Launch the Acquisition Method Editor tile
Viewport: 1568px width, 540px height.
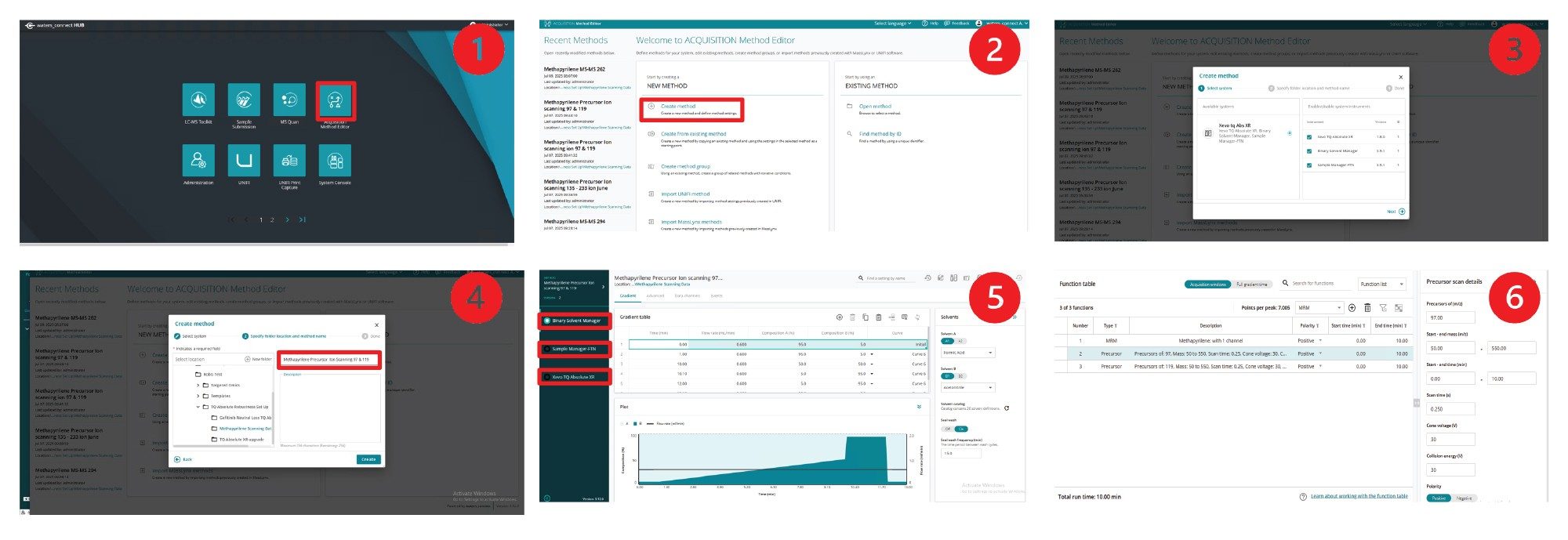click(335, 100)
